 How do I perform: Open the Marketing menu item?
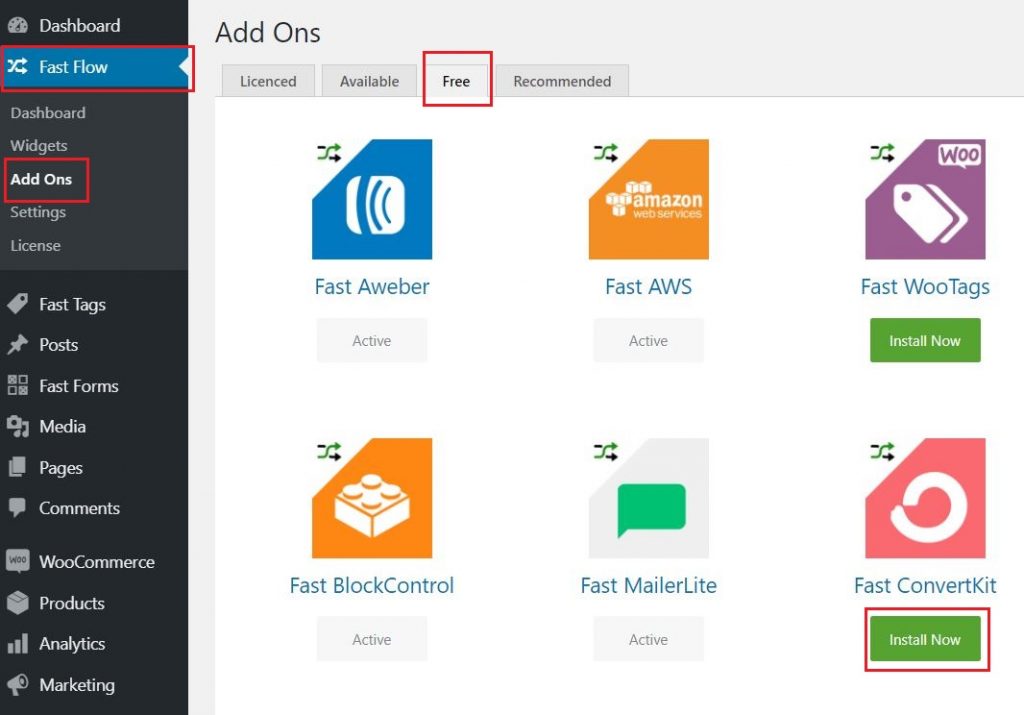94,684
